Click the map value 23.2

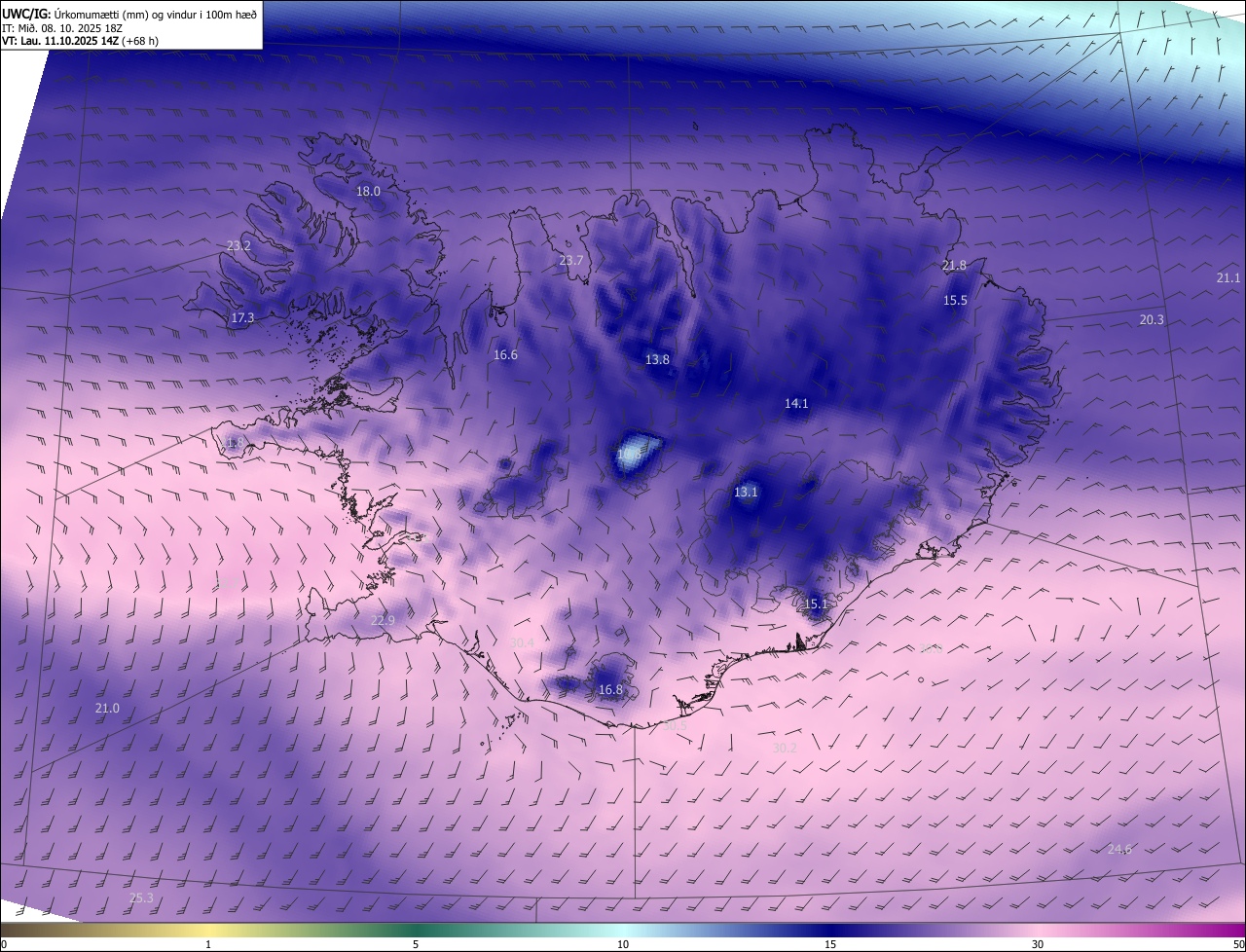pos(238,246)
